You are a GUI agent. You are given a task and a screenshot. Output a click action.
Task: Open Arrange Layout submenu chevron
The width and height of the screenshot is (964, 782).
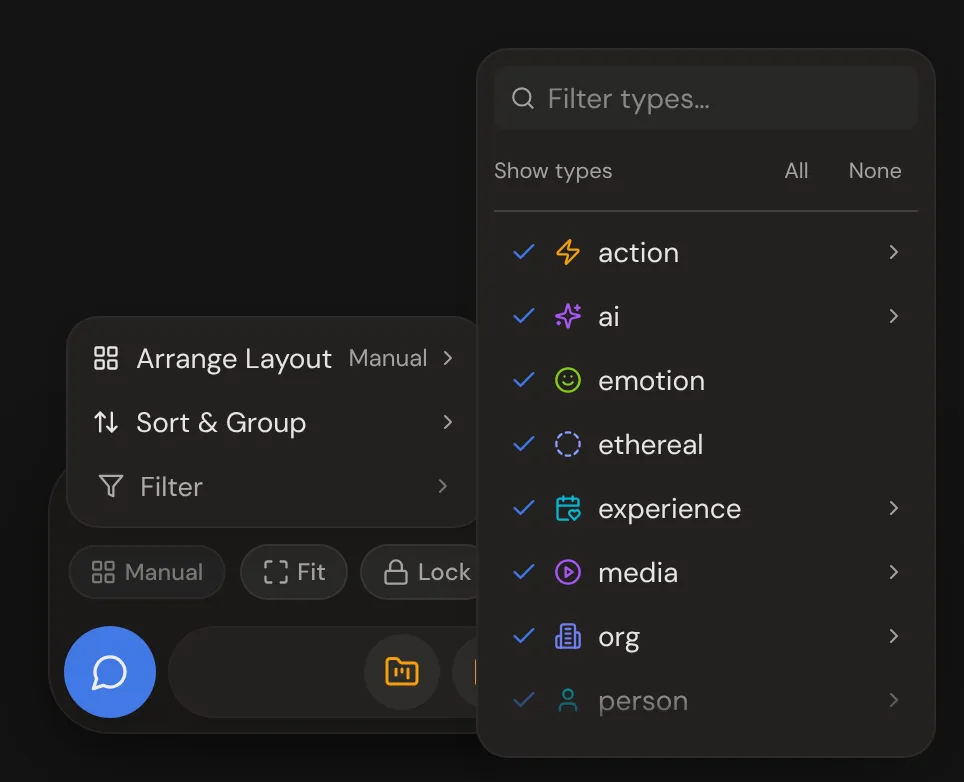click(x=448, y=358)
